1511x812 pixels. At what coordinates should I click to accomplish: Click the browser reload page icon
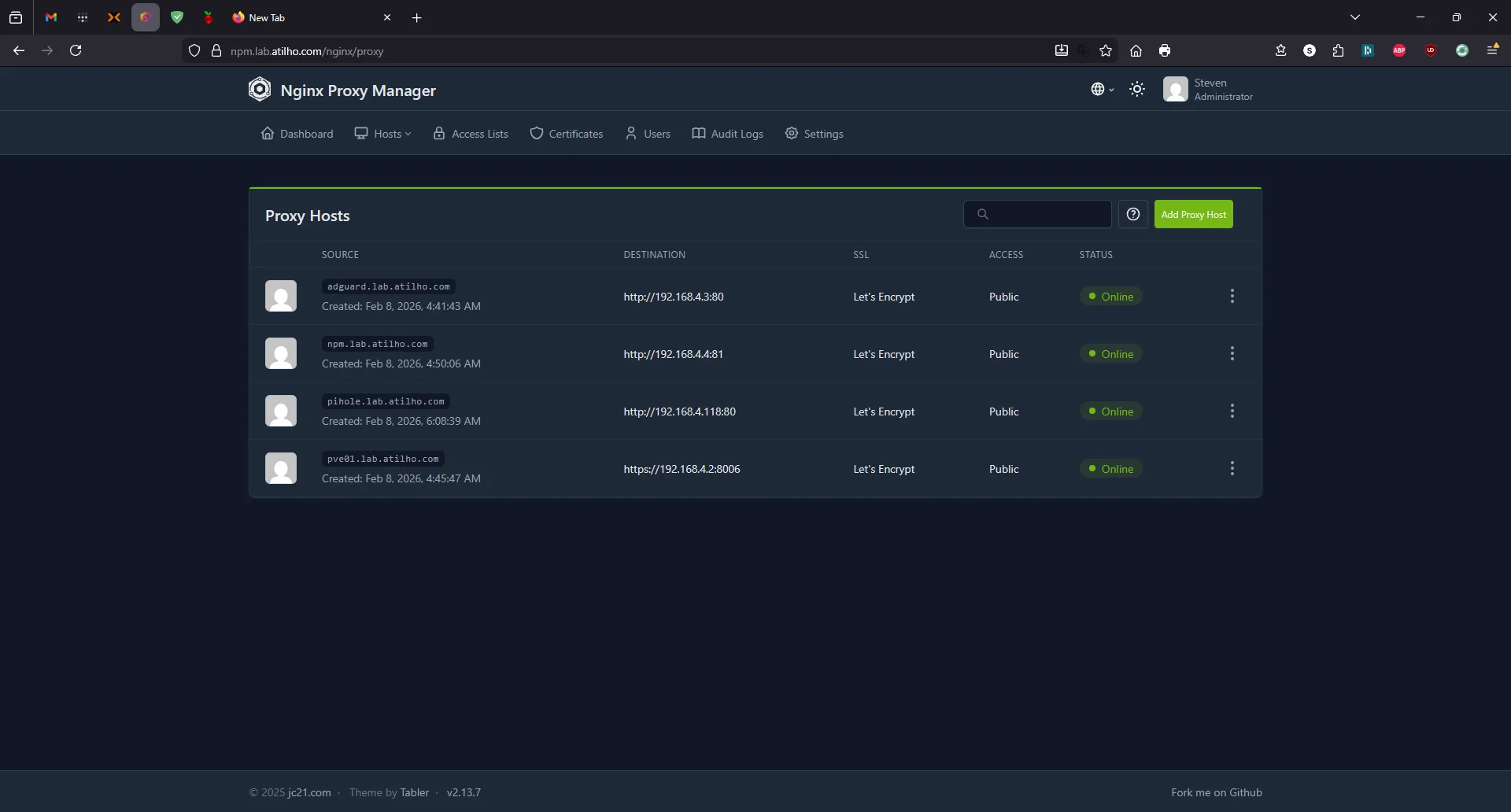click(x=76, y=50)
